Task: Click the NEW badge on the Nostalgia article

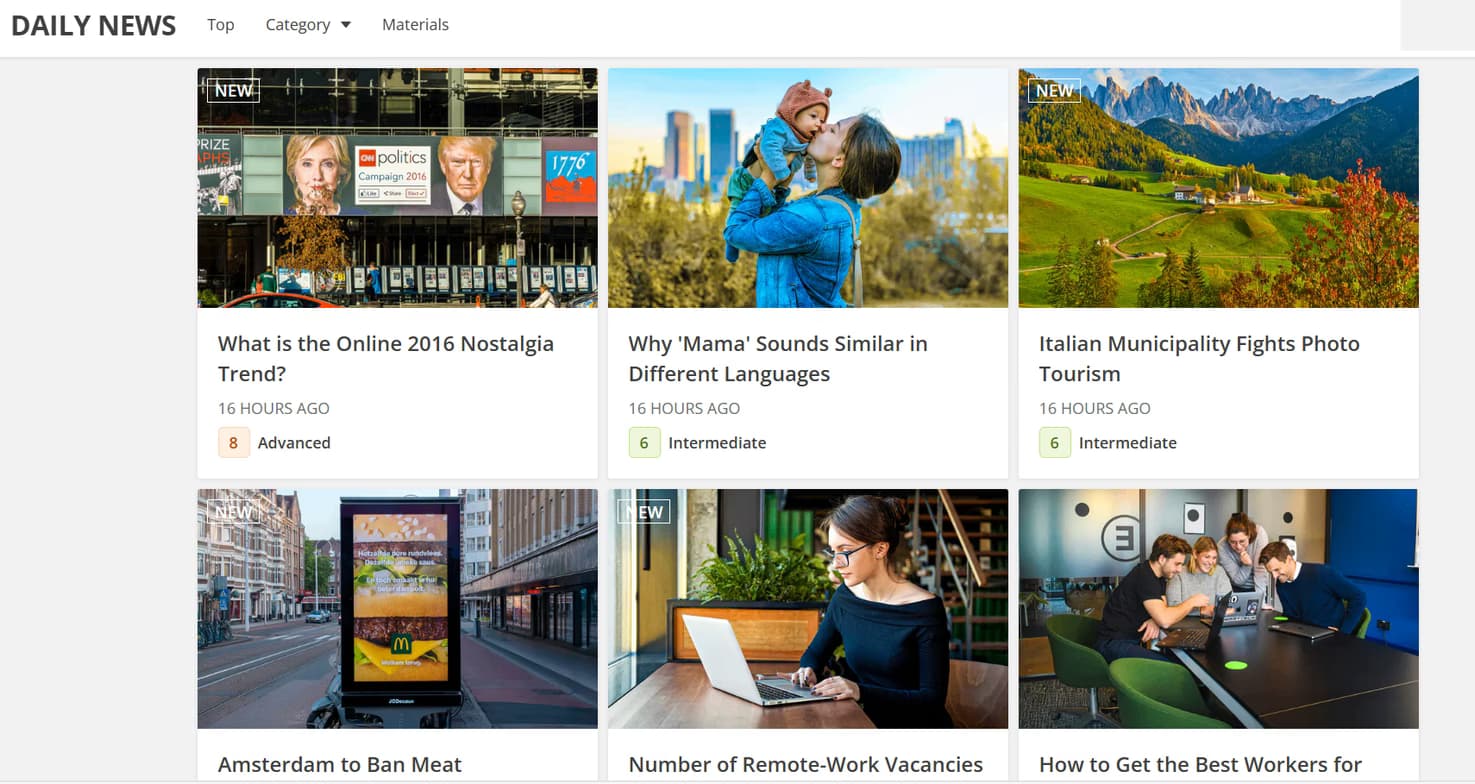Action: (x=233, y=90)
